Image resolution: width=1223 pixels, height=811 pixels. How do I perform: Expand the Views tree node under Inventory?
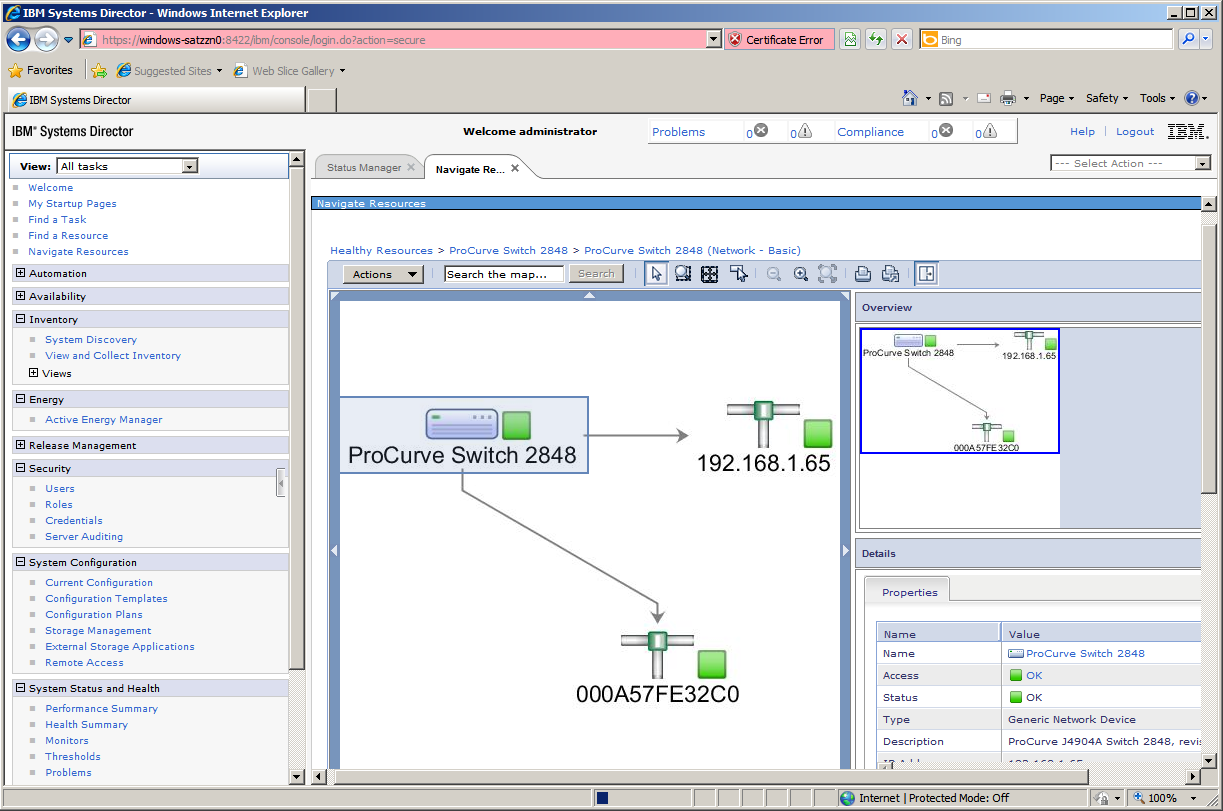coord(34,373)
